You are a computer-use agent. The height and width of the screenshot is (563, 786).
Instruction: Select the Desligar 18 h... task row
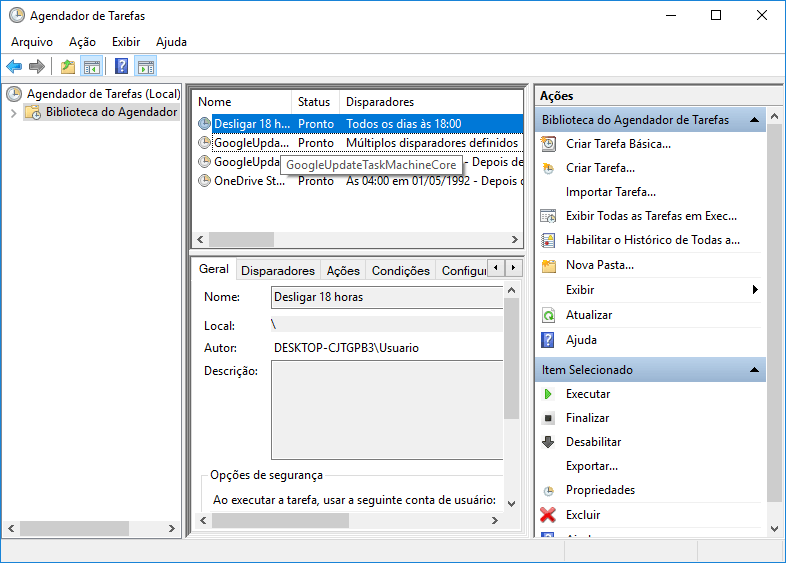point(359,124)
